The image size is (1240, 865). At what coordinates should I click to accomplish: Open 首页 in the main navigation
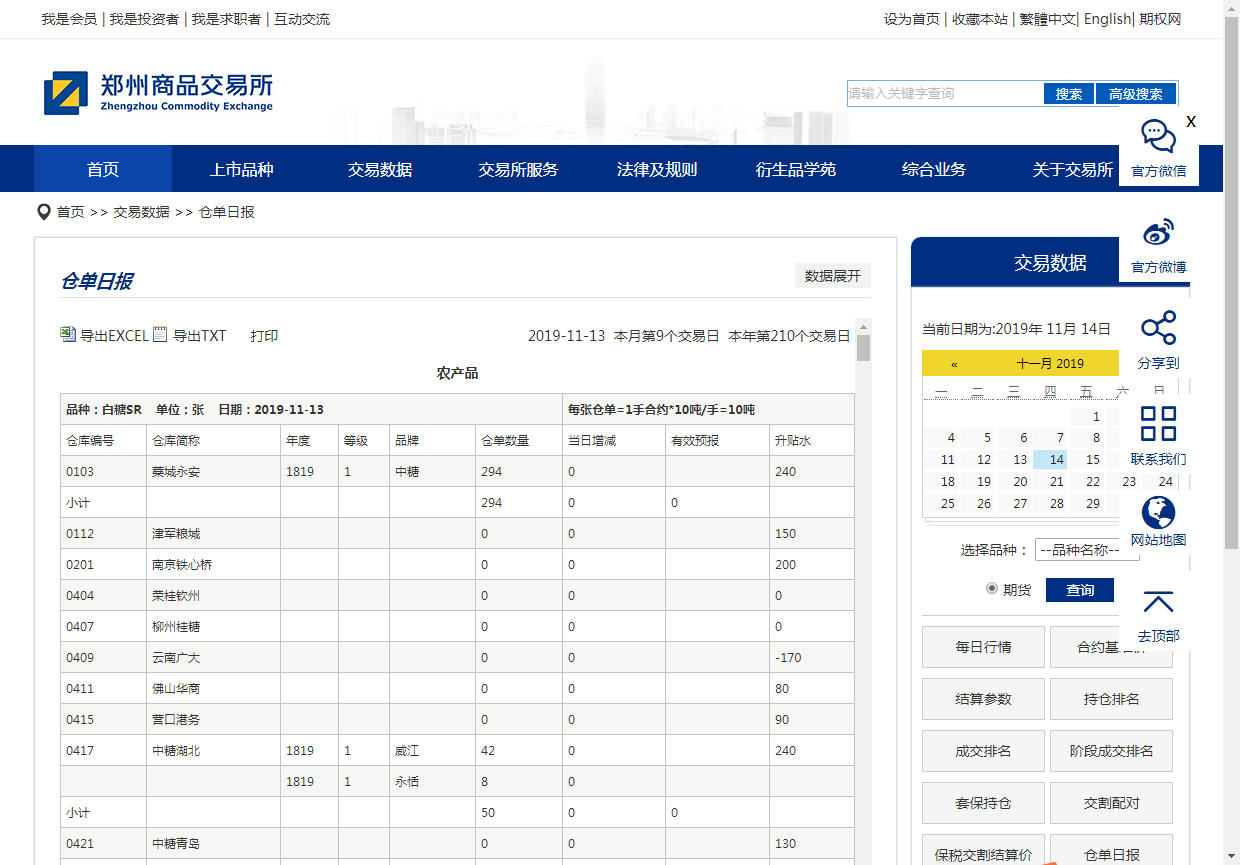[x=103, y=169]
